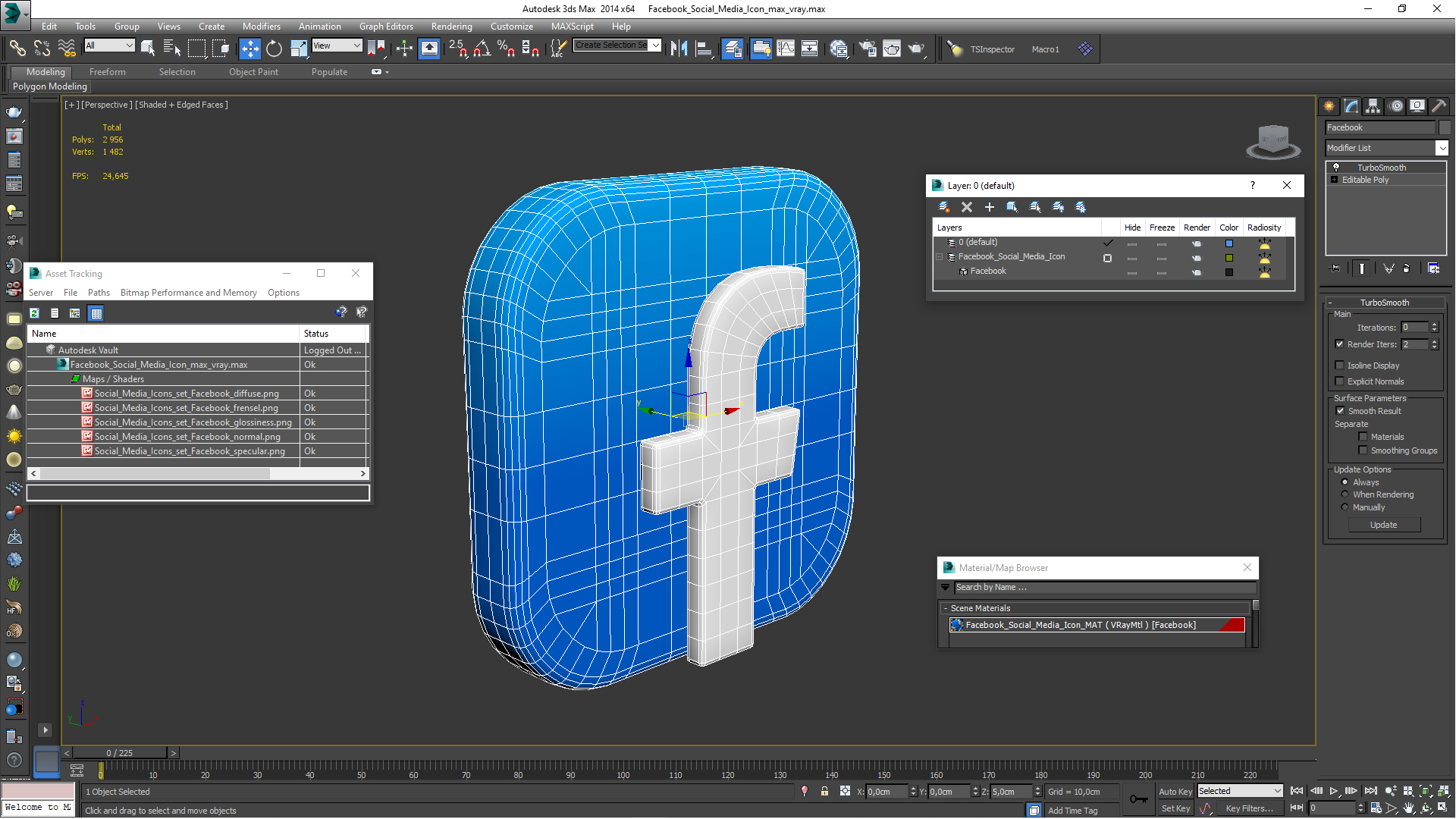Refresh the Asset Tracking list
This screenshot has height=819, width=1456.
pos(34,313)
